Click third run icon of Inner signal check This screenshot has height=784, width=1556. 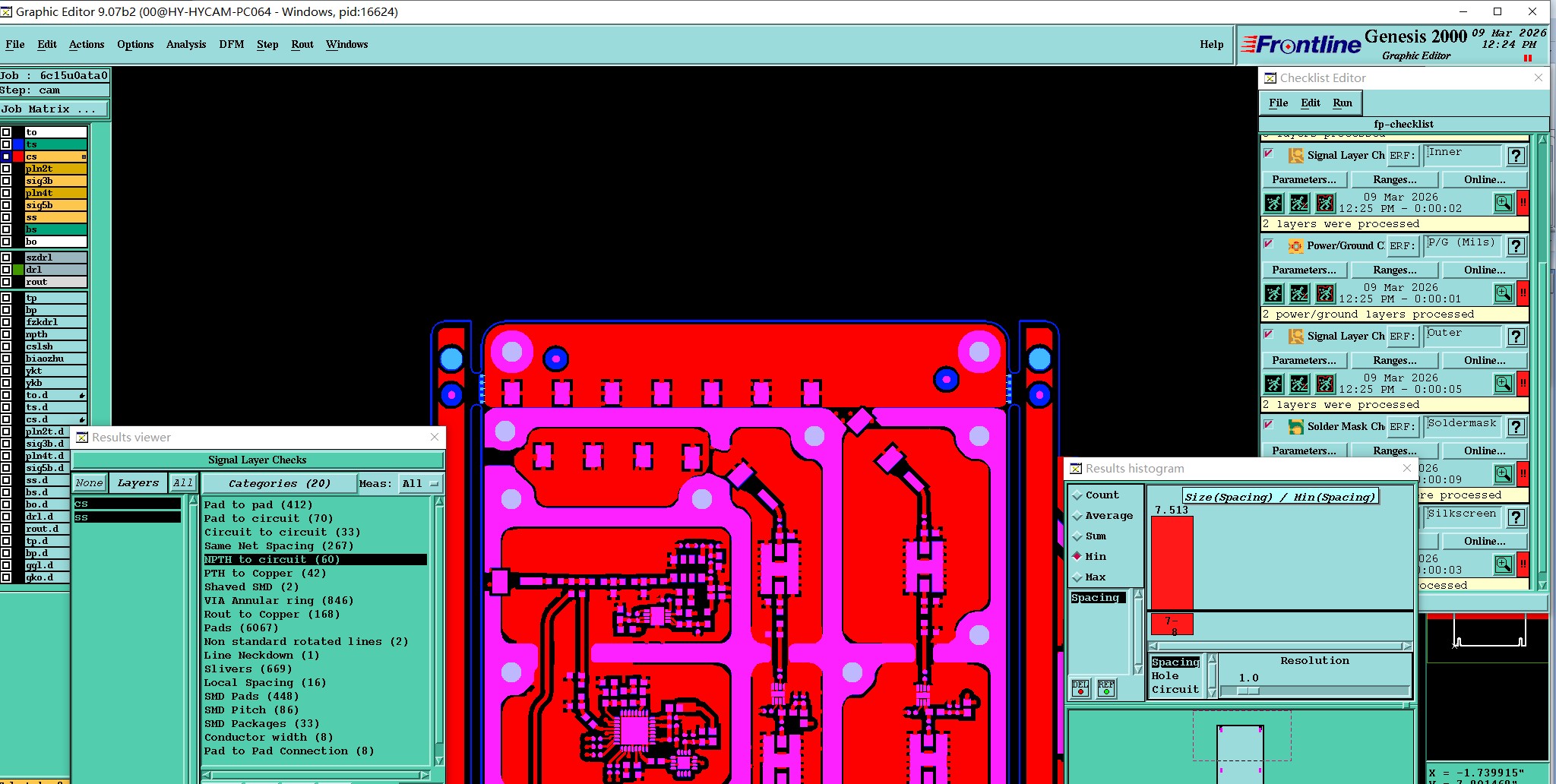point(1325,203)
